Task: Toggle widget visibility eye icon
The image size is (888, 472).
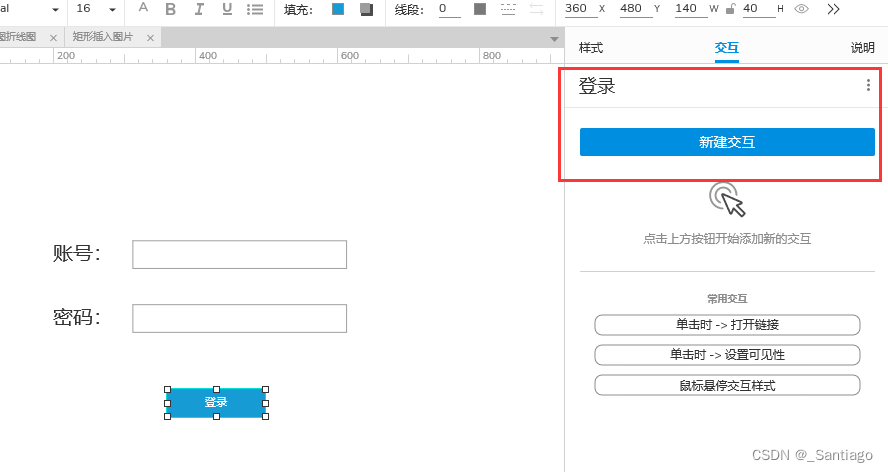Action: [x=801, y=8]
